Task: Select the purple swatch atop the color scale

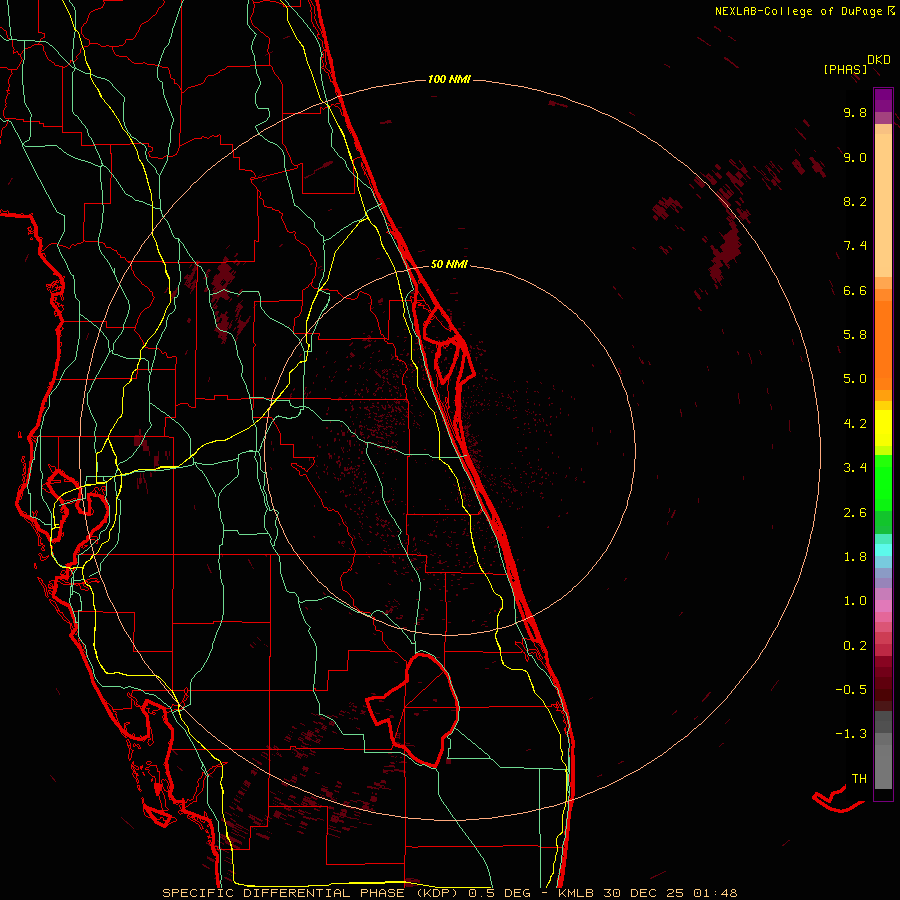Action: pos(883,100)
